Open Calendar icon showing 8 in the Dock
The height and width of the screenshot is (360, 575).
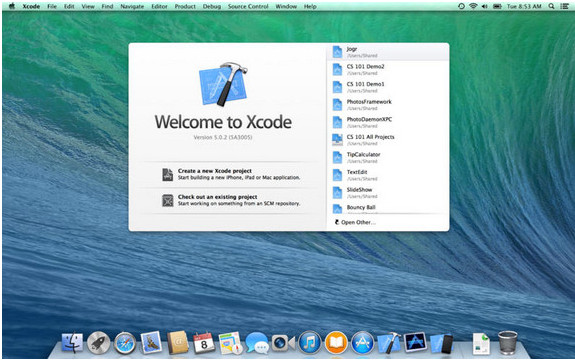pyautogui.click(x=204, y=343)
